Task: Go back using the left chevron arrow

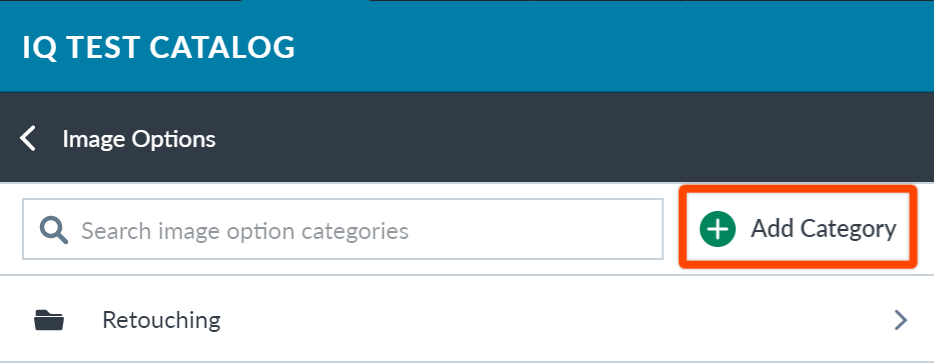Action: coord(27,138)
